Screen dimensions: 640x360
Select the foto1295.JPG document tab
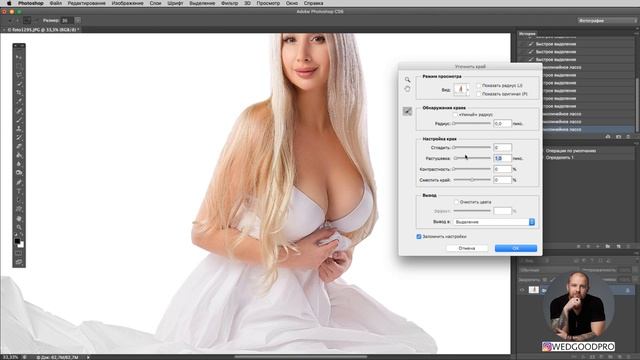point(42,30)
